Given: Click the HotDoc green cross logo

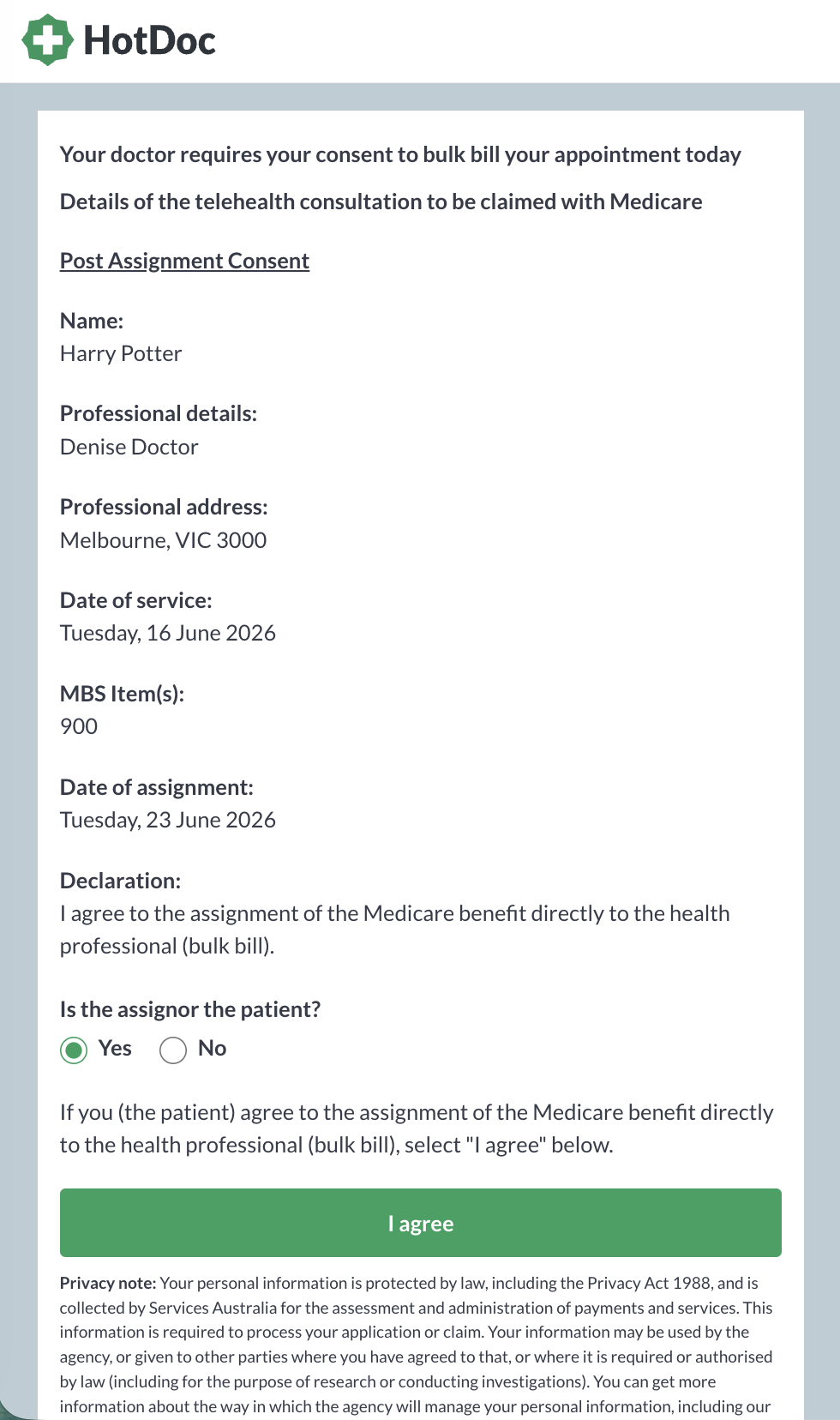Looking at the screenshot, I should [46, 39].
